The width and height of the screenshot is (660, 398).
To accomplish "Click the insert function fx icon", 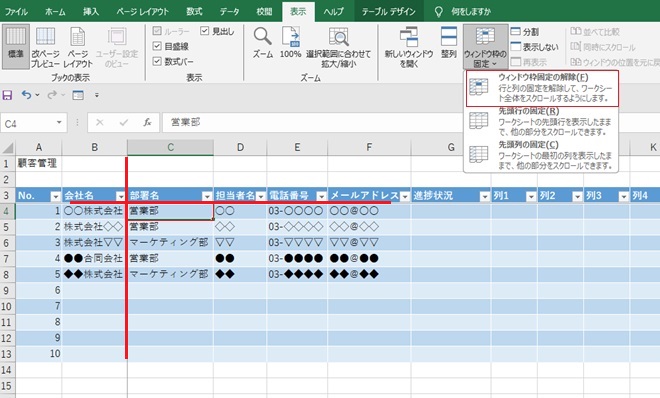I will [147, 122].
